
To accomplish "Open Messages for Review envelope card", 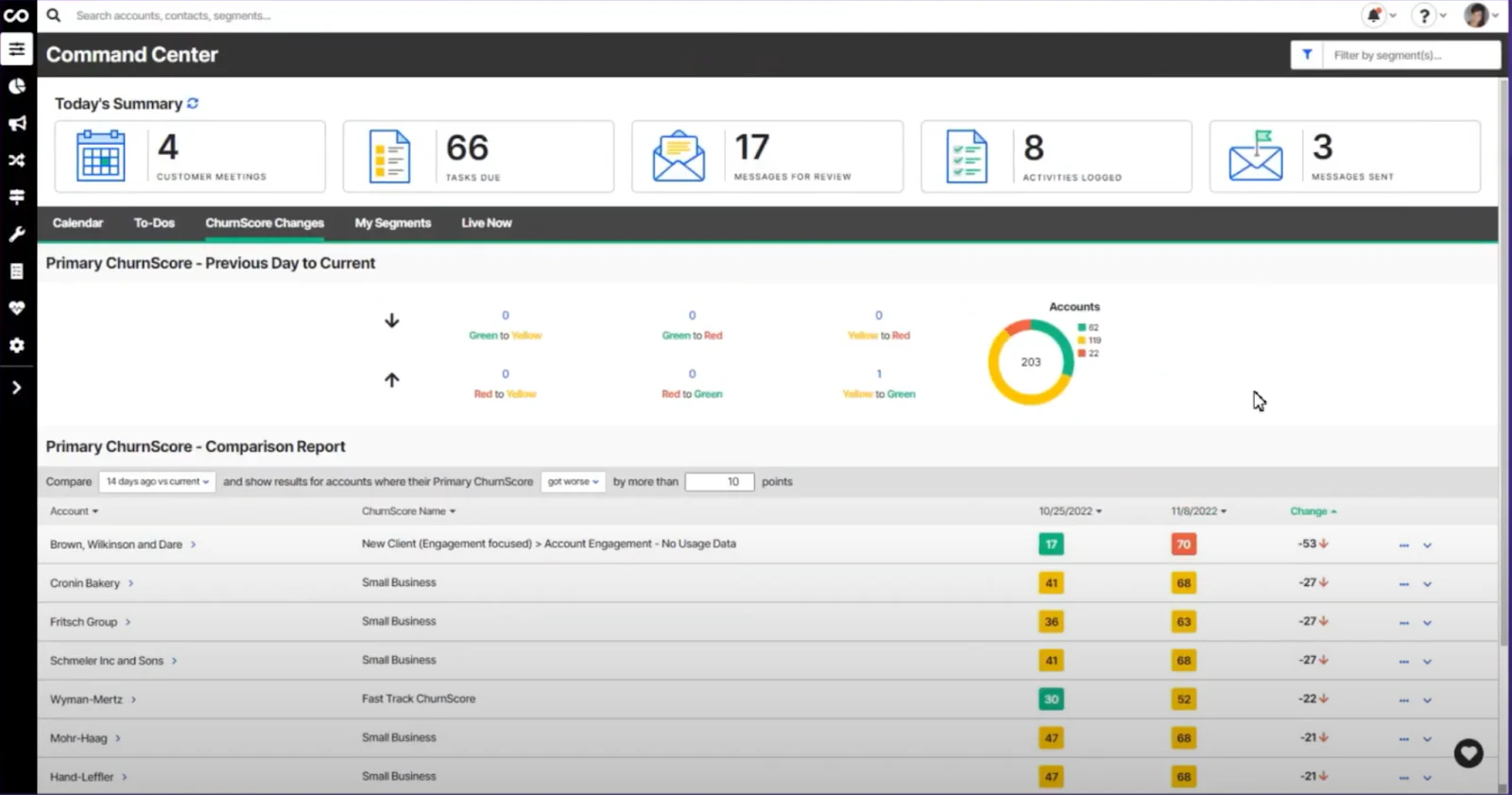I will click(x=767, y=156).
